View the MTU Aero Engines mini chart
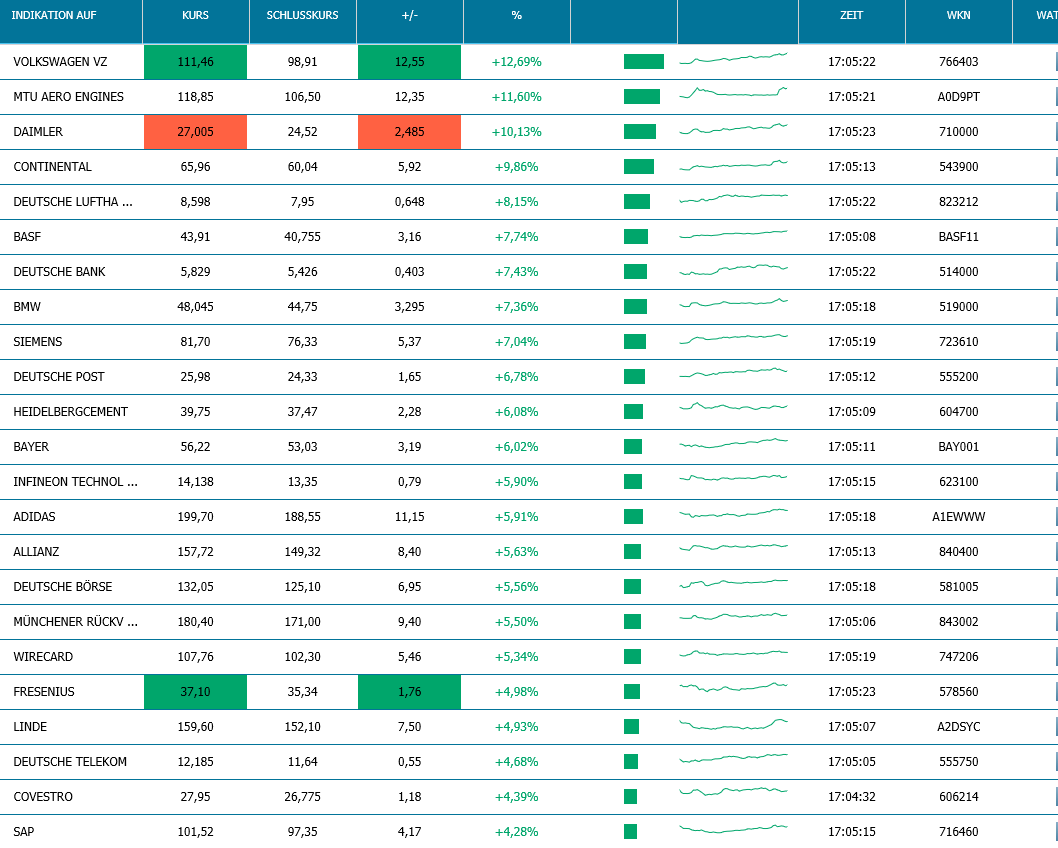Viewport: 1058px width, 848px height. pos(733,94)
